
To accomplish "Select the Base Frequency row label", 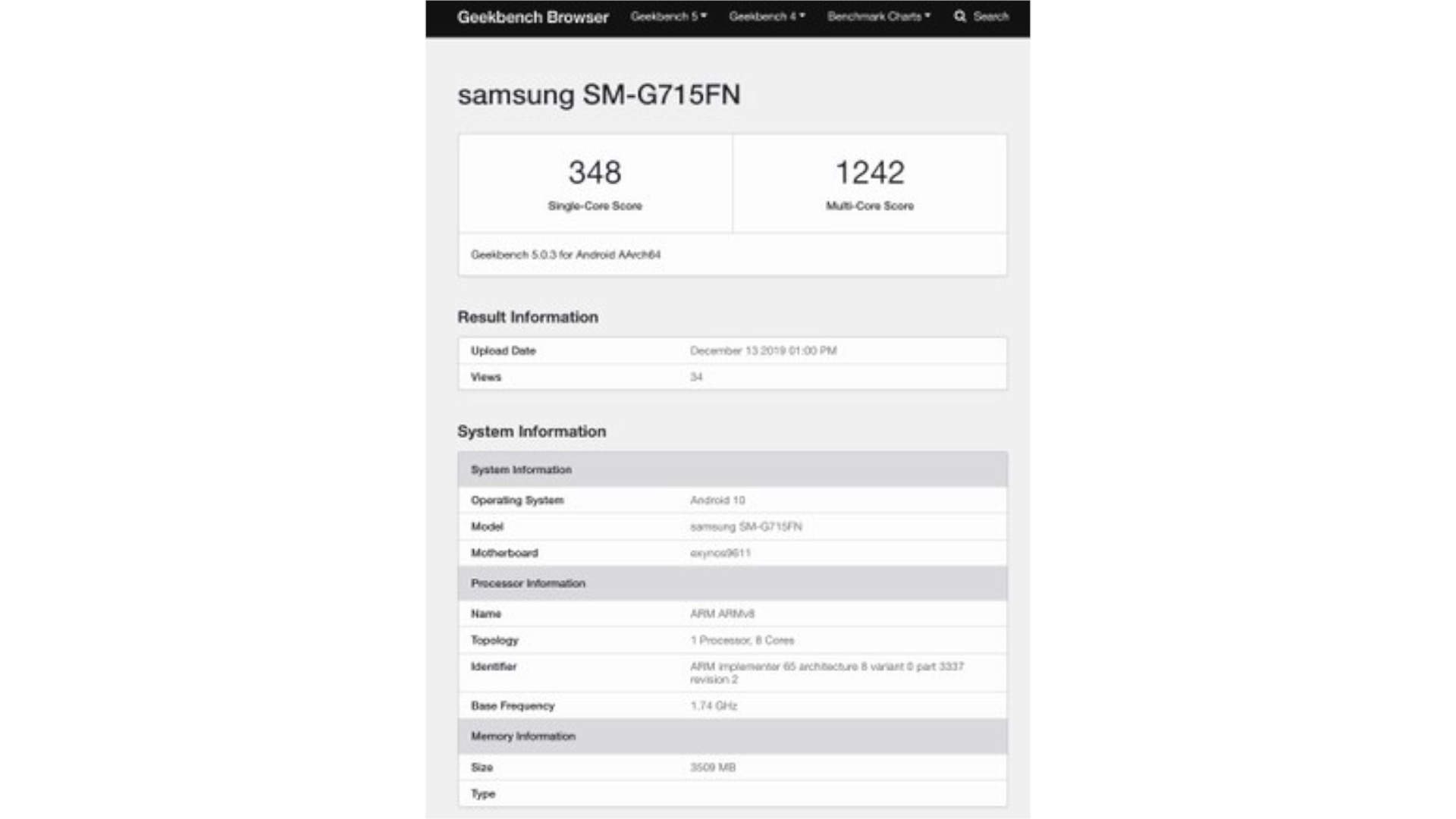I will 513,706.
